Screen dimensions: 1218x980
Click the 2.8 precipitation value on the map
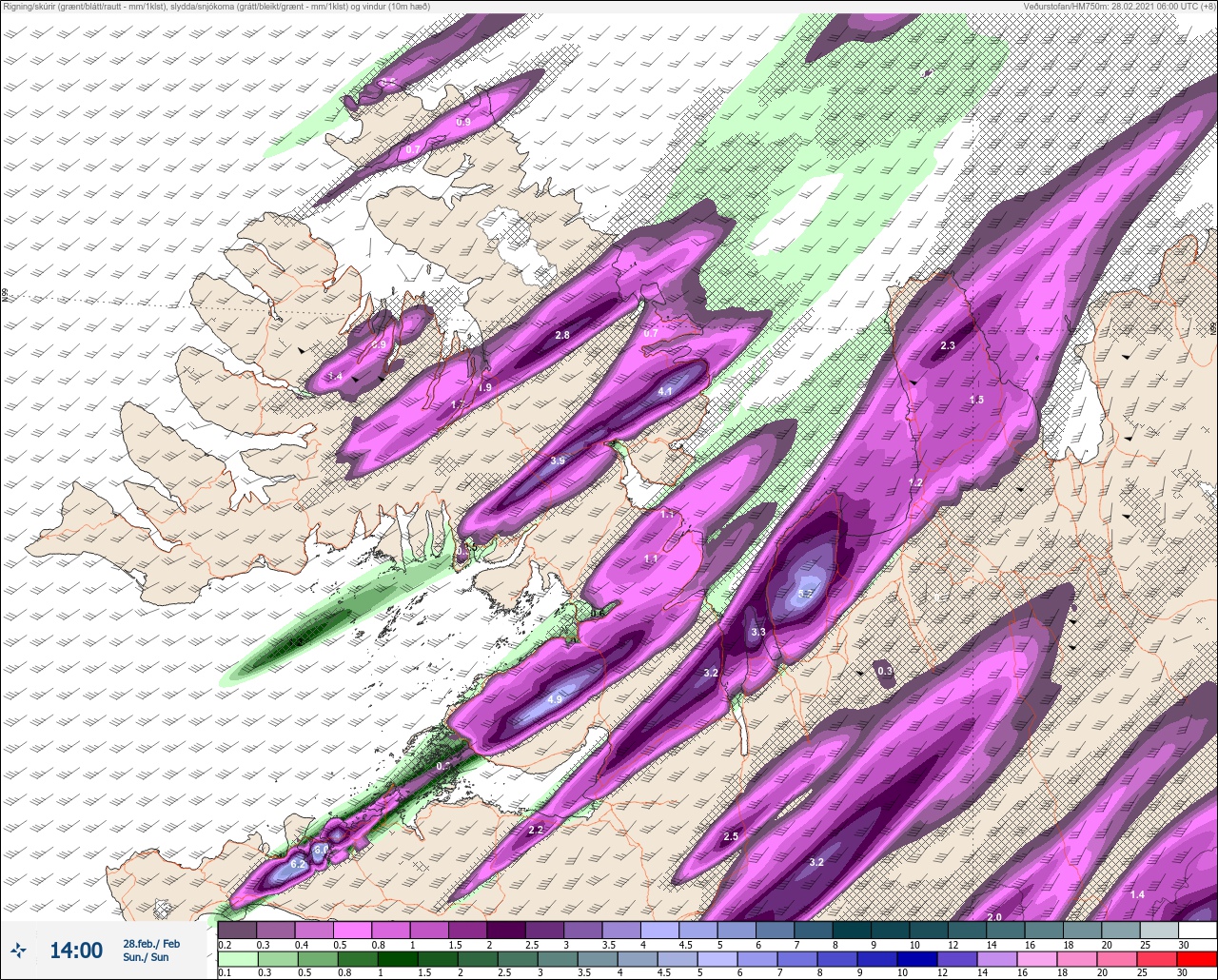(562, 335)
